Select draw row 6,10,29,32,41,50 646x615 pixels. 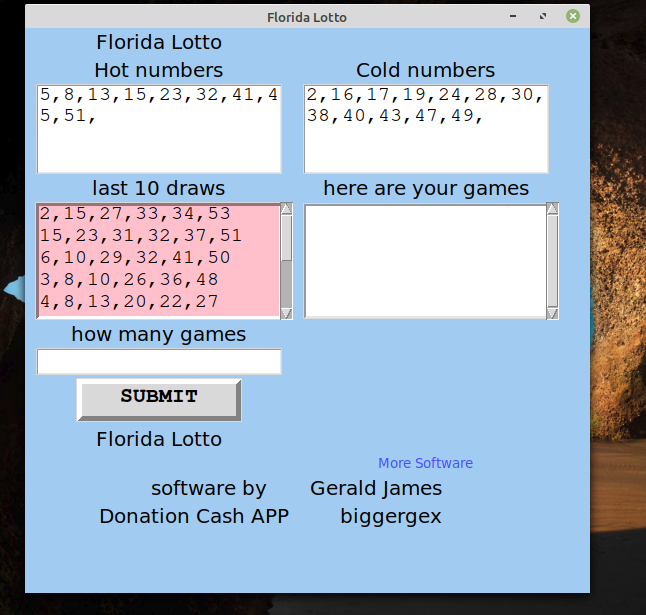click(135, 257)
